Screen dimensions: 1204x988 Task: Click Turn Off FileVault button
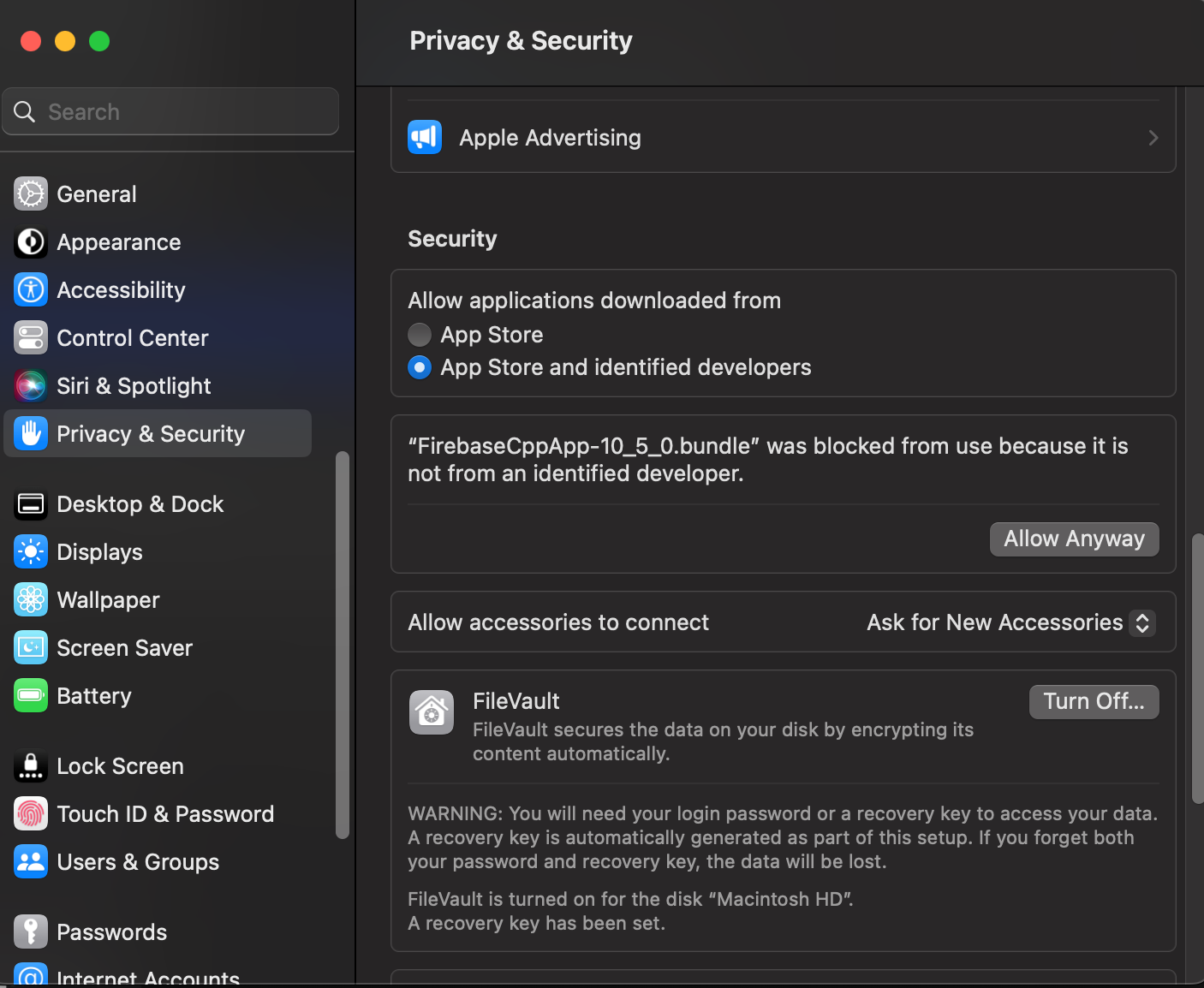click(1094, 702)
